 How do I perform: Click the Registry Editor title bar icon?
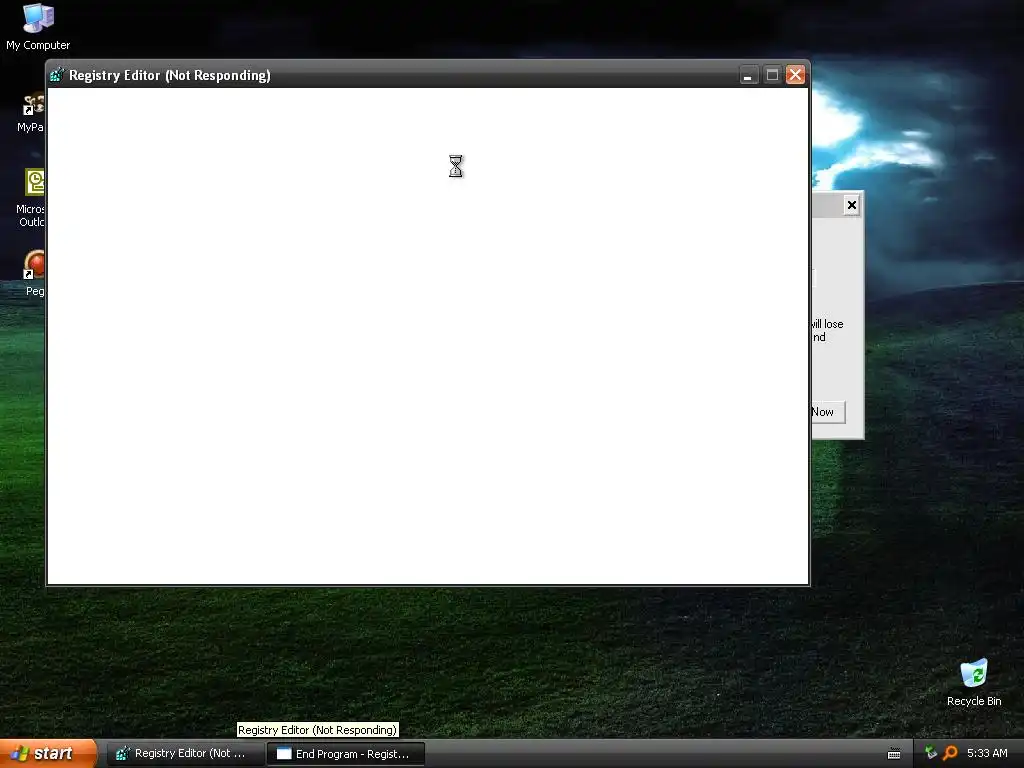(x=57, y=75)
